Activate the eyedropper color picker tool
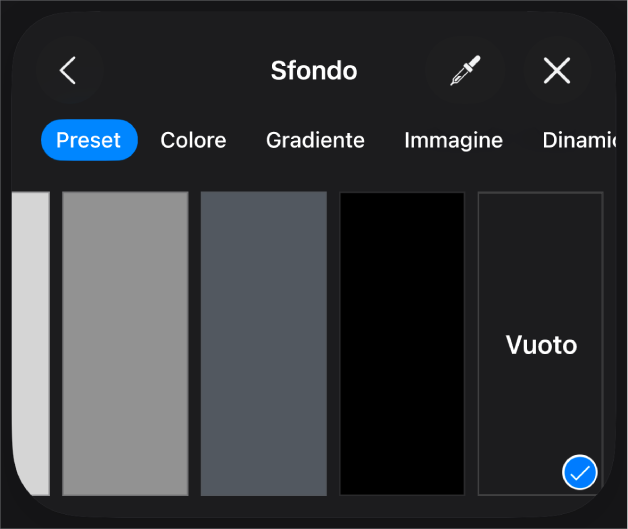Image resolution: width=628 pixels, height=529 pixels. click(465, 70)
